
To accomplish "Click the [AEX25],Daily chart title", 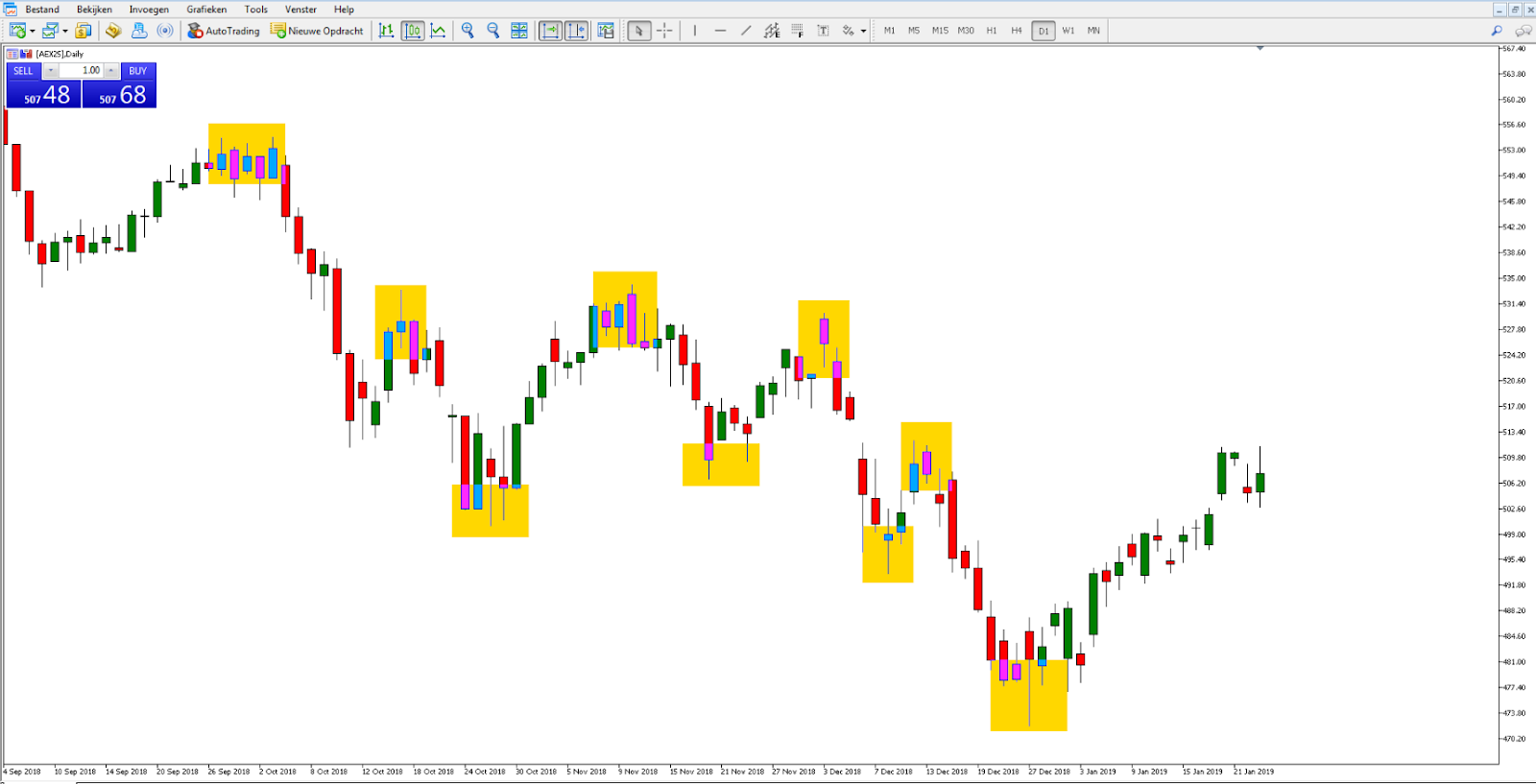I will tap(60, 54).
